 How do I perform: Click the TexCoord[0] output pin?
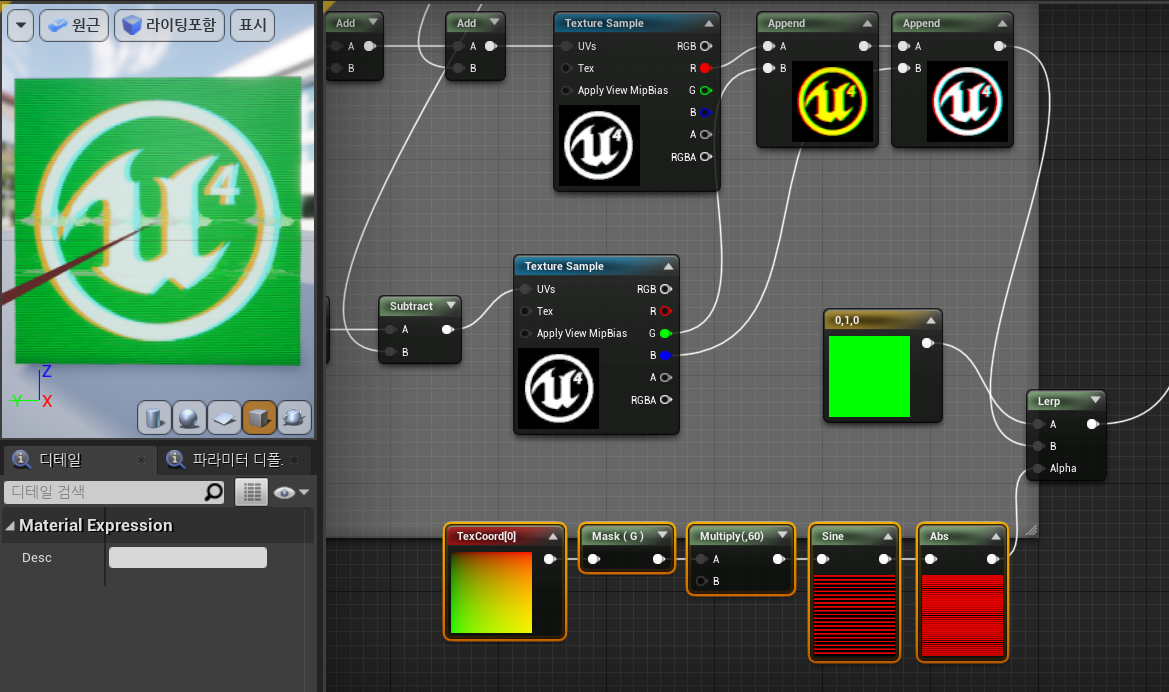[x=549, y=559]
